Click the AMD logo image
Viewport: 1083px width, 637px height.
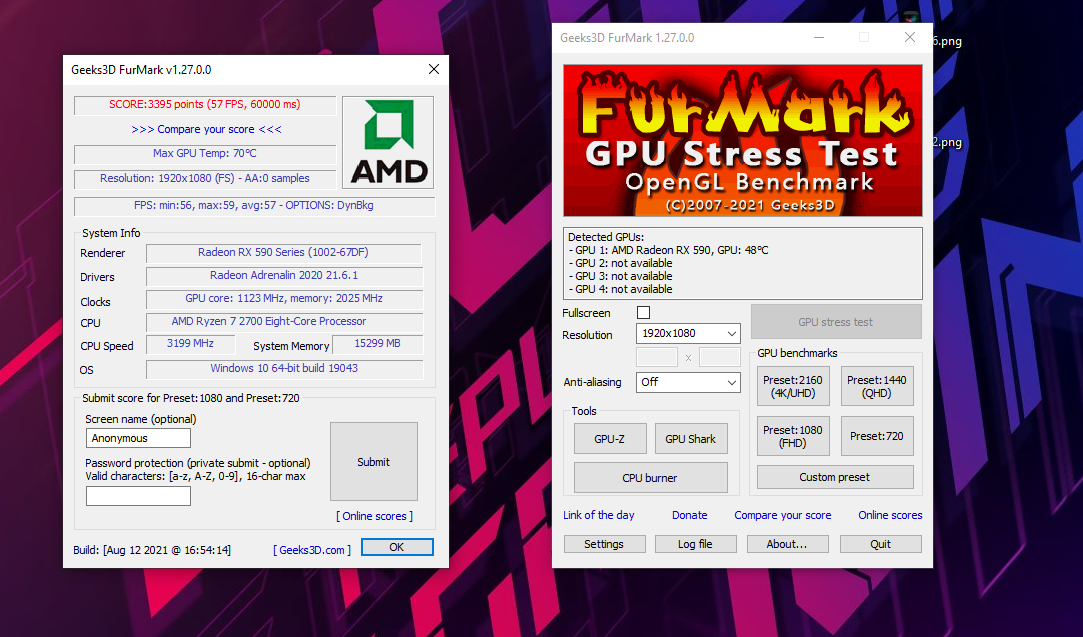[x=388, y=142]
